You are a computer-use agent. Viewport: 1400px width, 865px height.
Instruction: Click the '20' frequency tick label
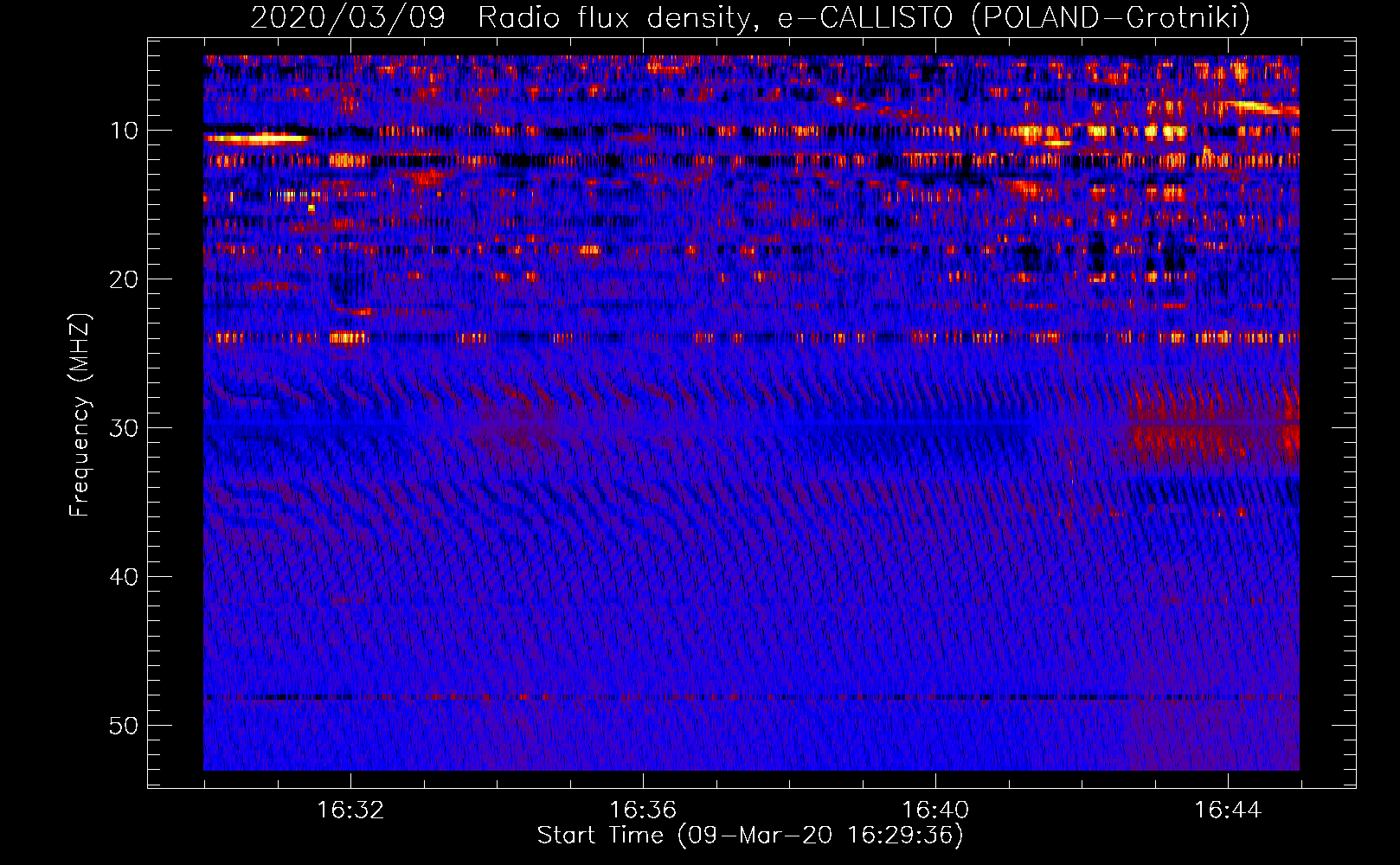click(x=125, y=279)
